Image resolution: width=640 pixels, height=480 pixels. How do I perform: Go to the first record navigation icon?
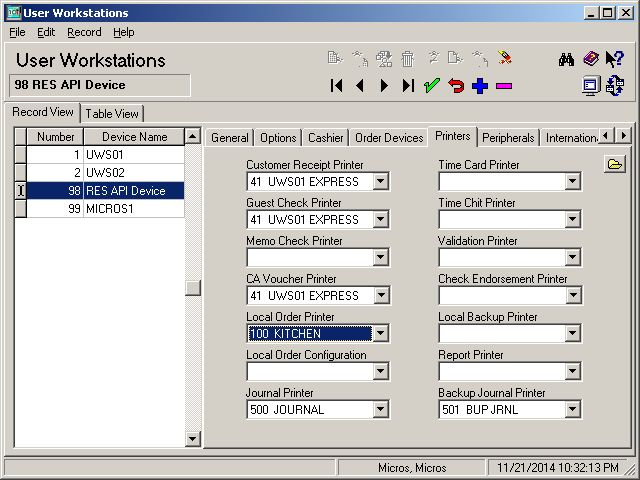[336, 86]
